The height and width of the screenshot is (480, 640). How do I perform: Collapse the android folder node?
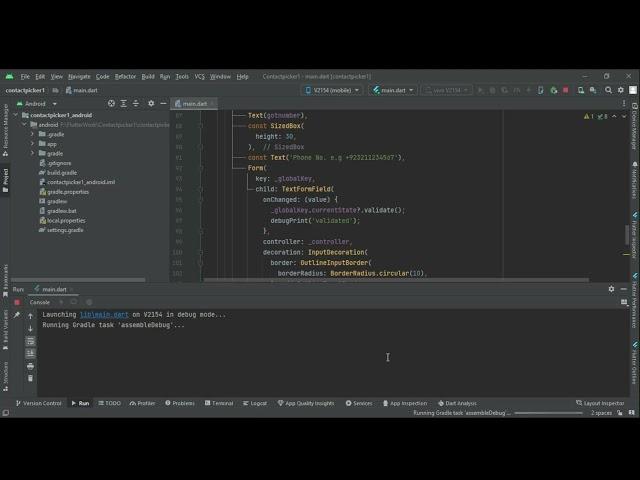24,124
